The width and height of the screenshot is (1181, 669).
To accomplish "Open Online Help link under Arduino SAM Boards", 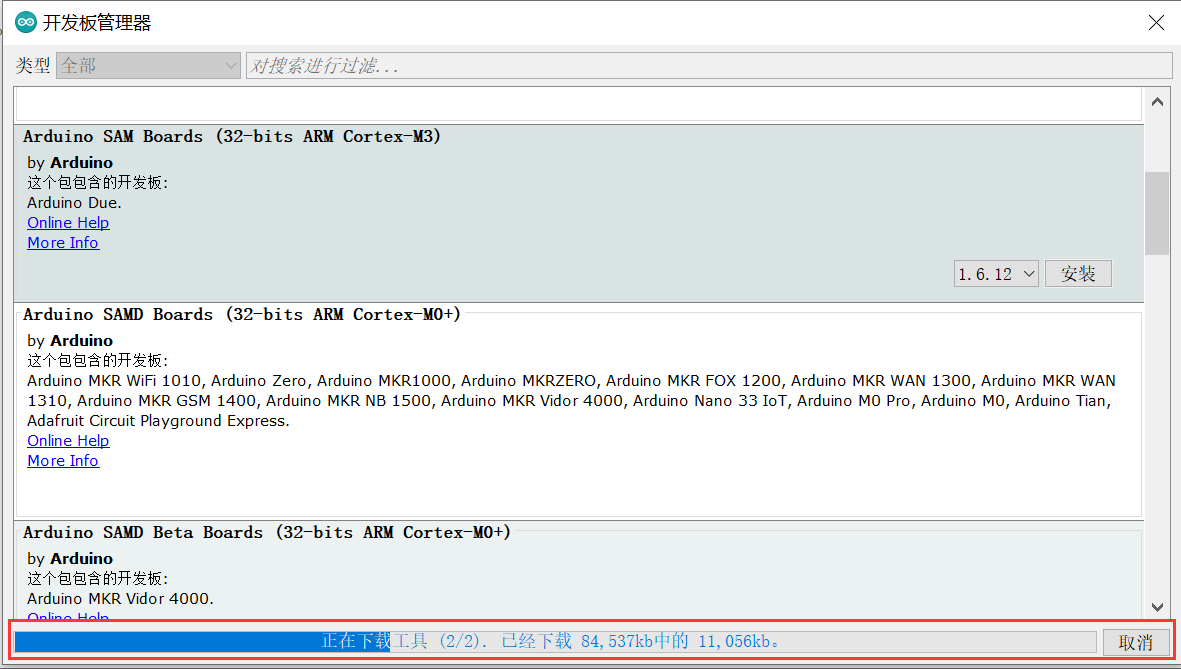I will pos(69,223).
